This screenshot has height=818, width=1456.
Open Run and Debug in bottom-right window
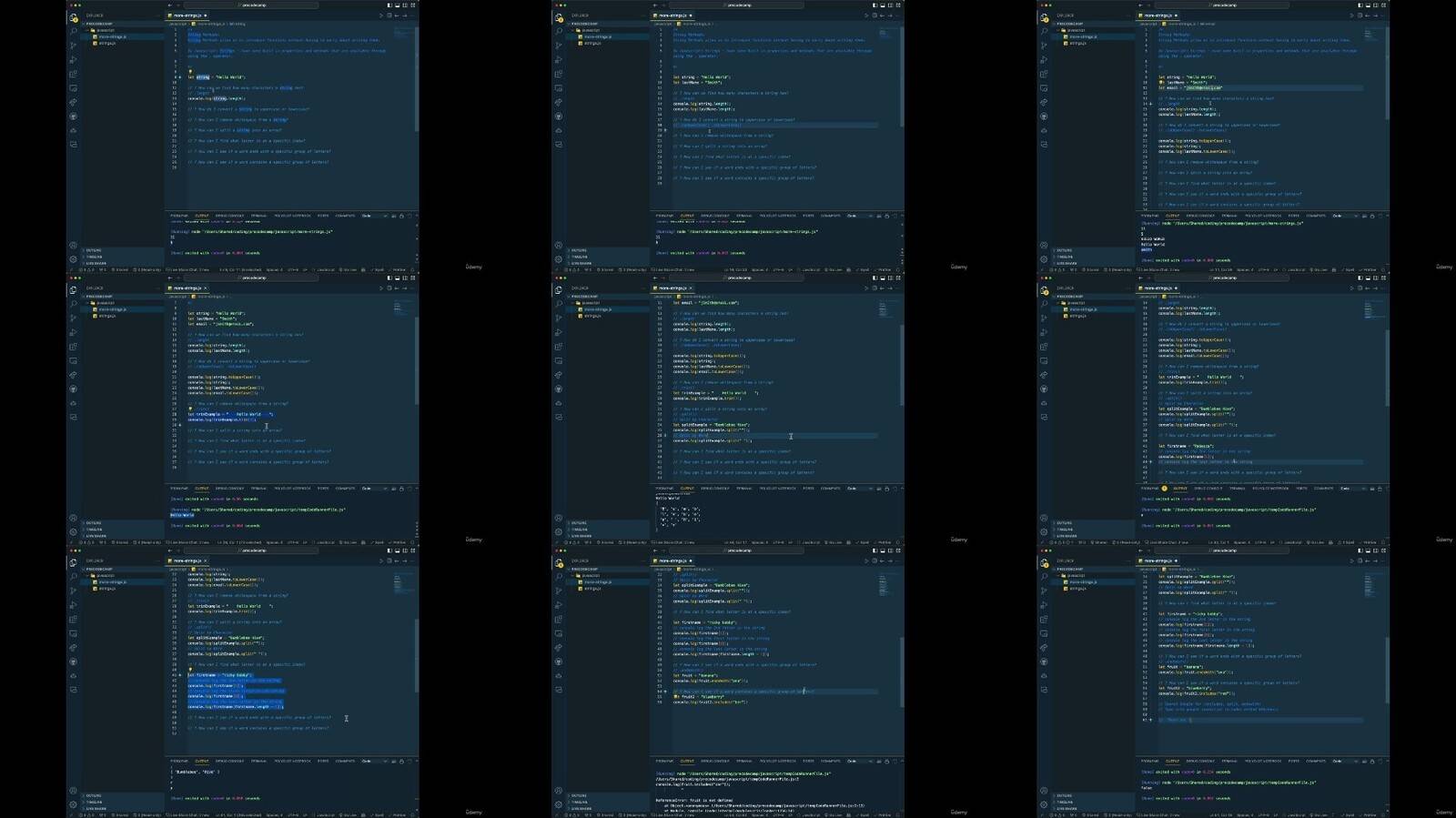point(1044,605)
